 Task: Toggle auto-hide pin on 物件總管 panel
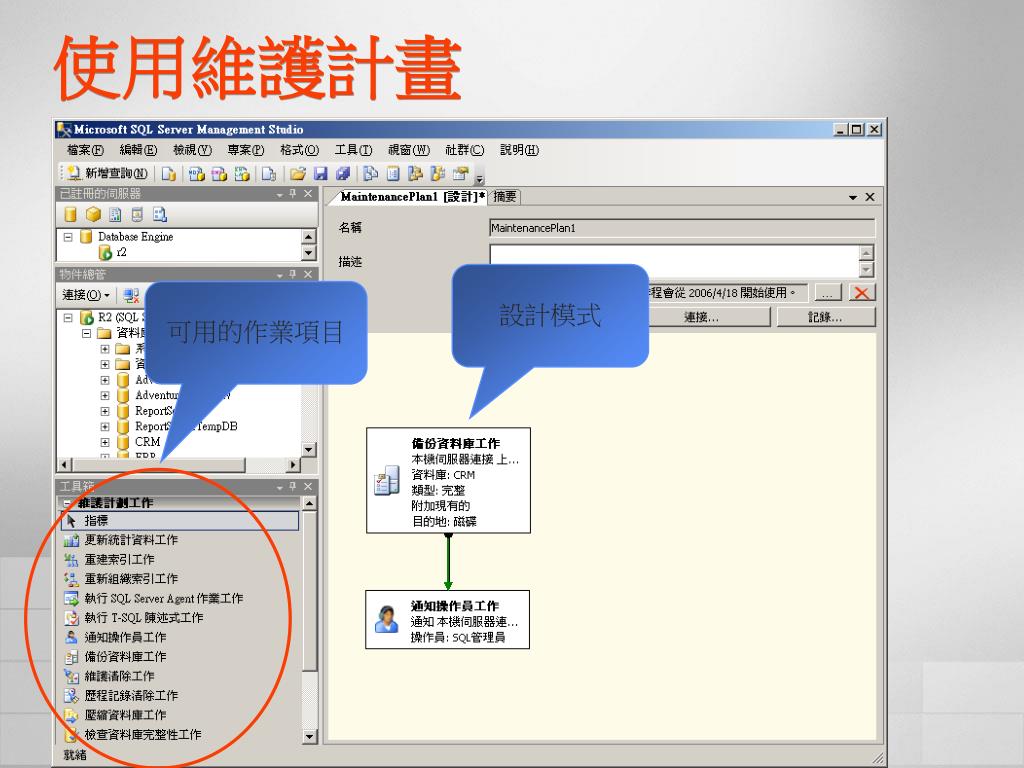pyautogui.click(x=293, y=275)
